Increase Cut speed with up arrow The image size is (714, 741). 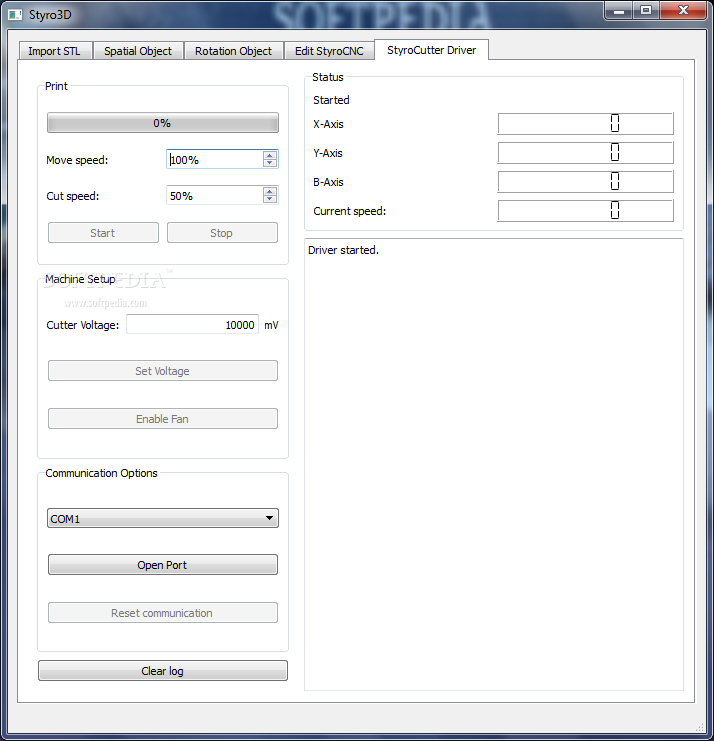coord(270,191)
